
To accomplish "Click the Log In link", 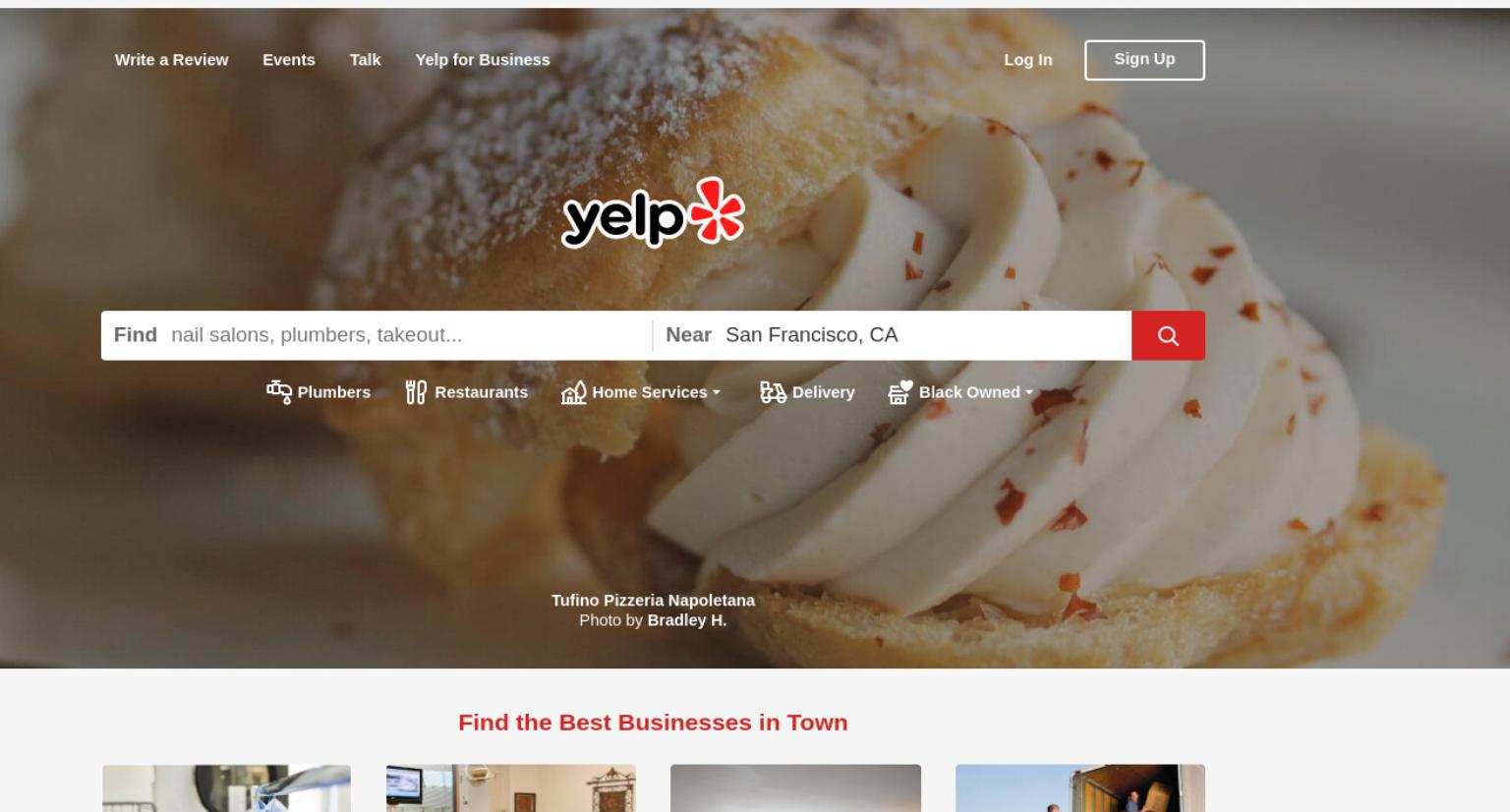I will pyautogui.click(x=1028, y=60).
